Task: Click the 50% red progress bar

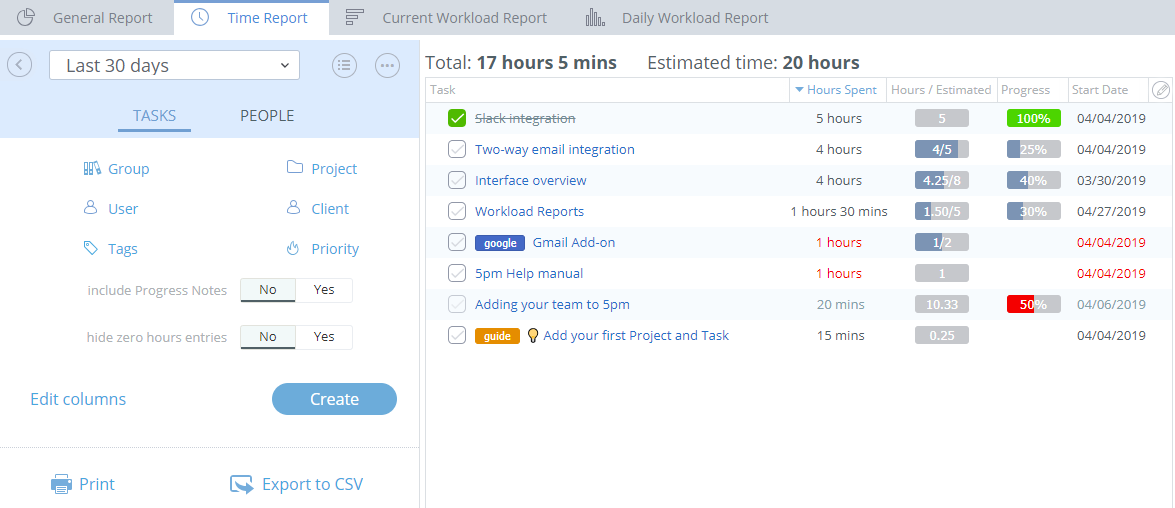Action: 1033,305
